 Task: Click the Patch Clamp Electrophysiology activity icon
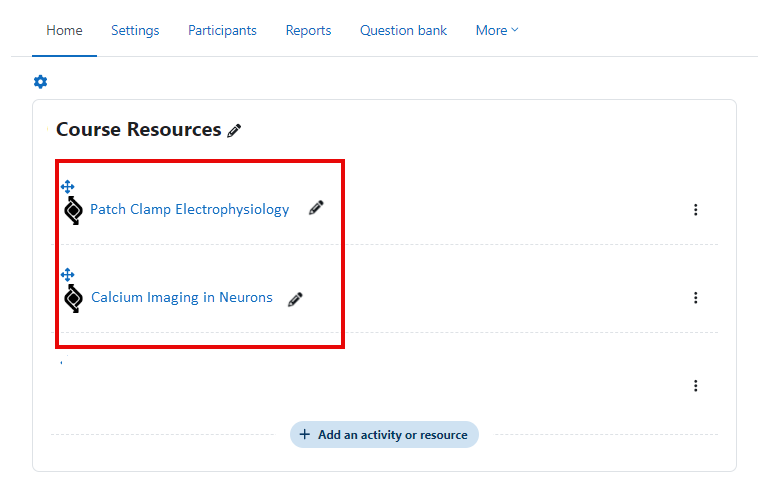click(x=73, y=210)
